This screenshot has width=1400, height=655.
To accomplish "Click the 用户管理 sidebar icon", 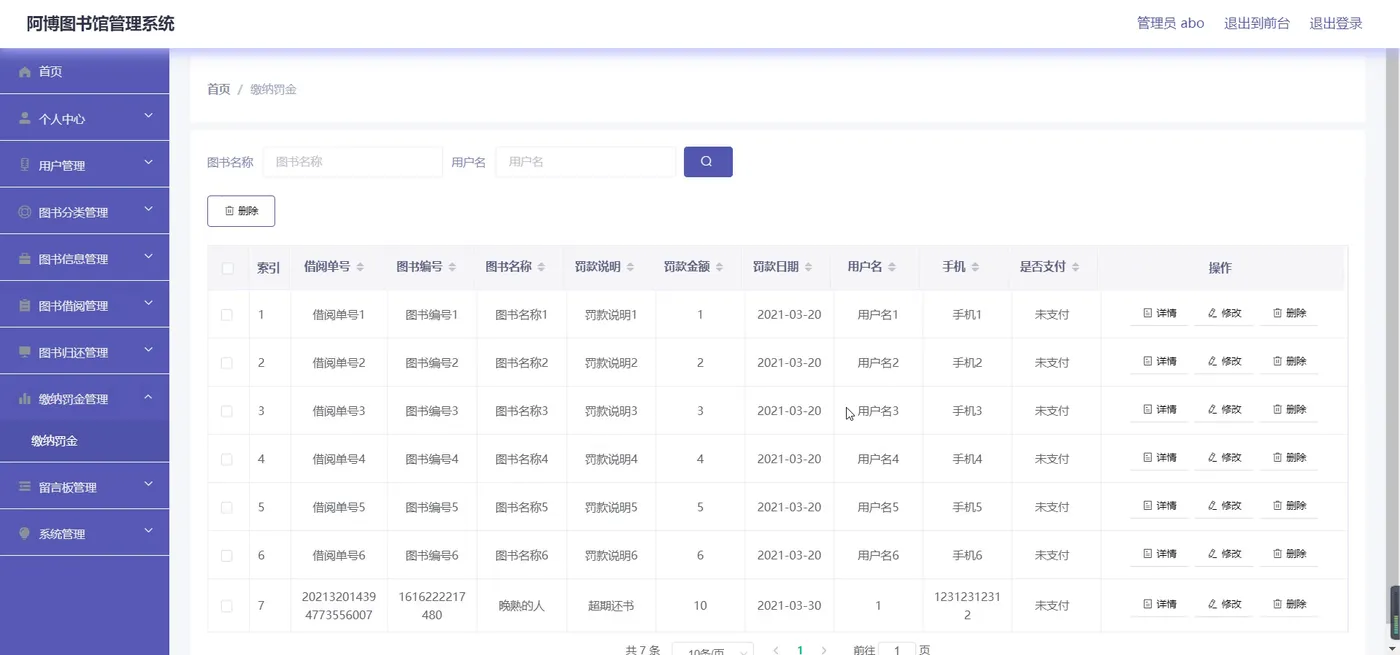I will (x=25, y=165).
